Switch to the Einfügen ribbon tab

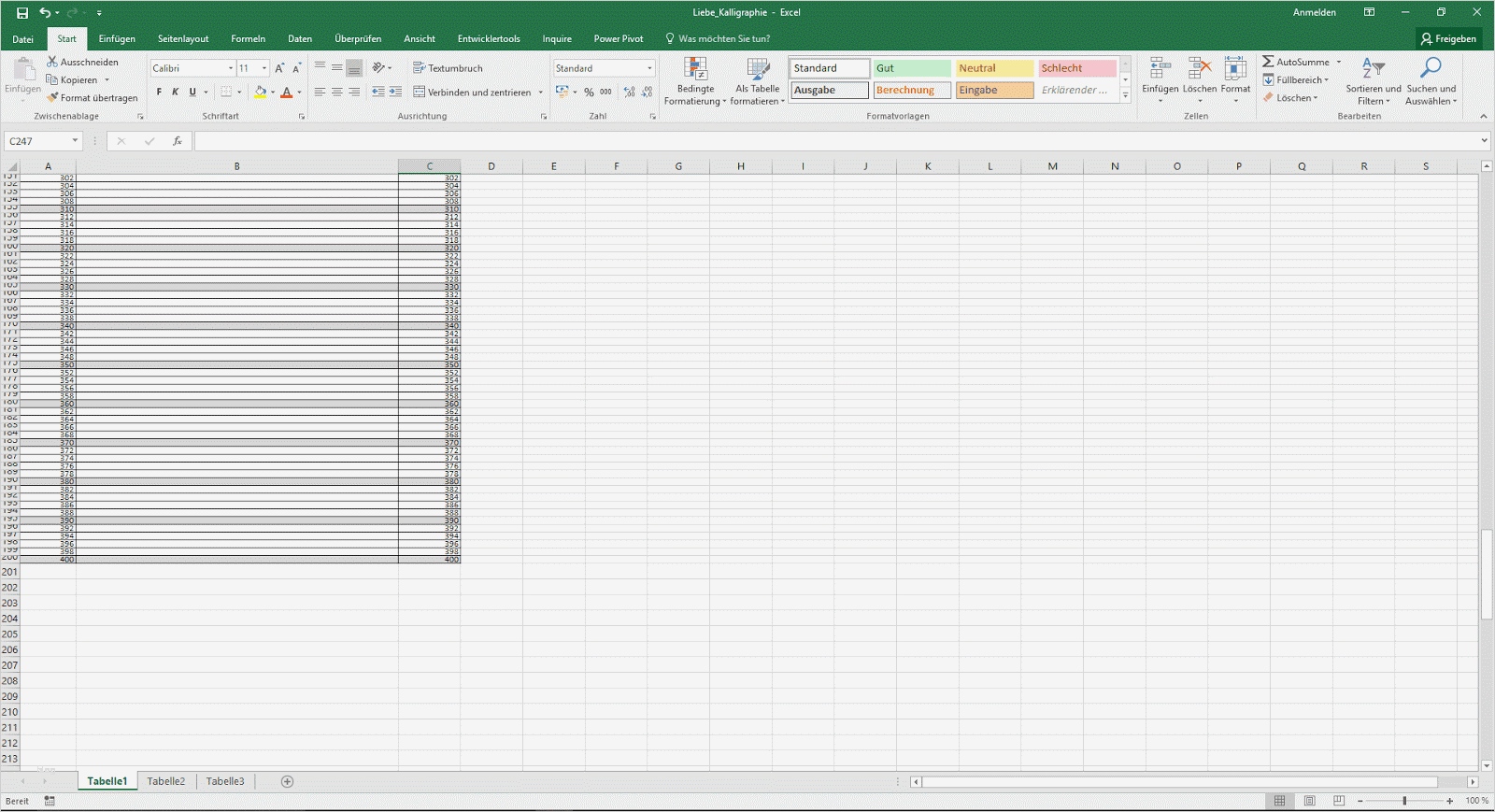click(117, 39)
